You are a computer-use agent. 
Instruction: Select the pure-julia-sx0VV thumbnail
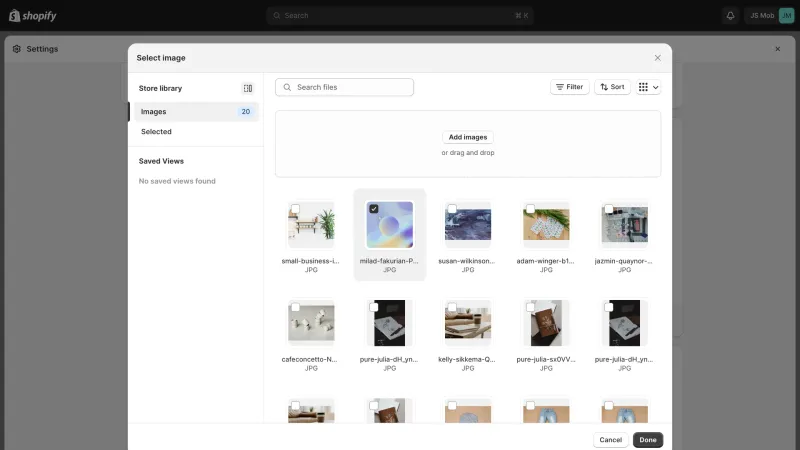coord(546,323)
